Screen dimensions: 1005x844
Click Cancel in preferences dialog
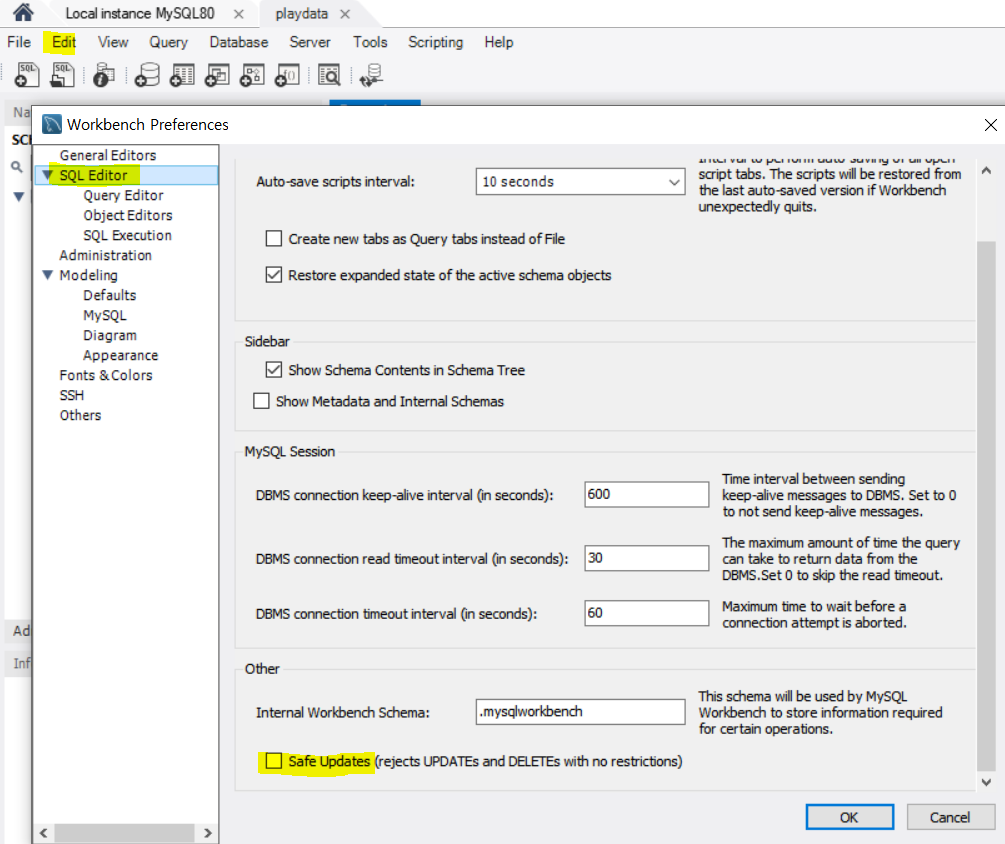click(x=950, y=817)
